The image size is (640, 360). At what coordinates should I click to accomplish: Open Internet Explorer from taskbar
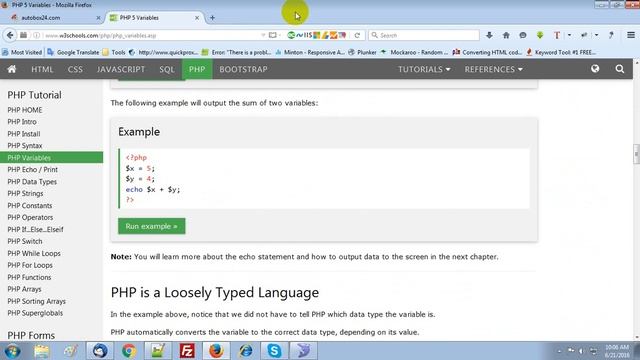pyautogui.click(x=245, y=351)
